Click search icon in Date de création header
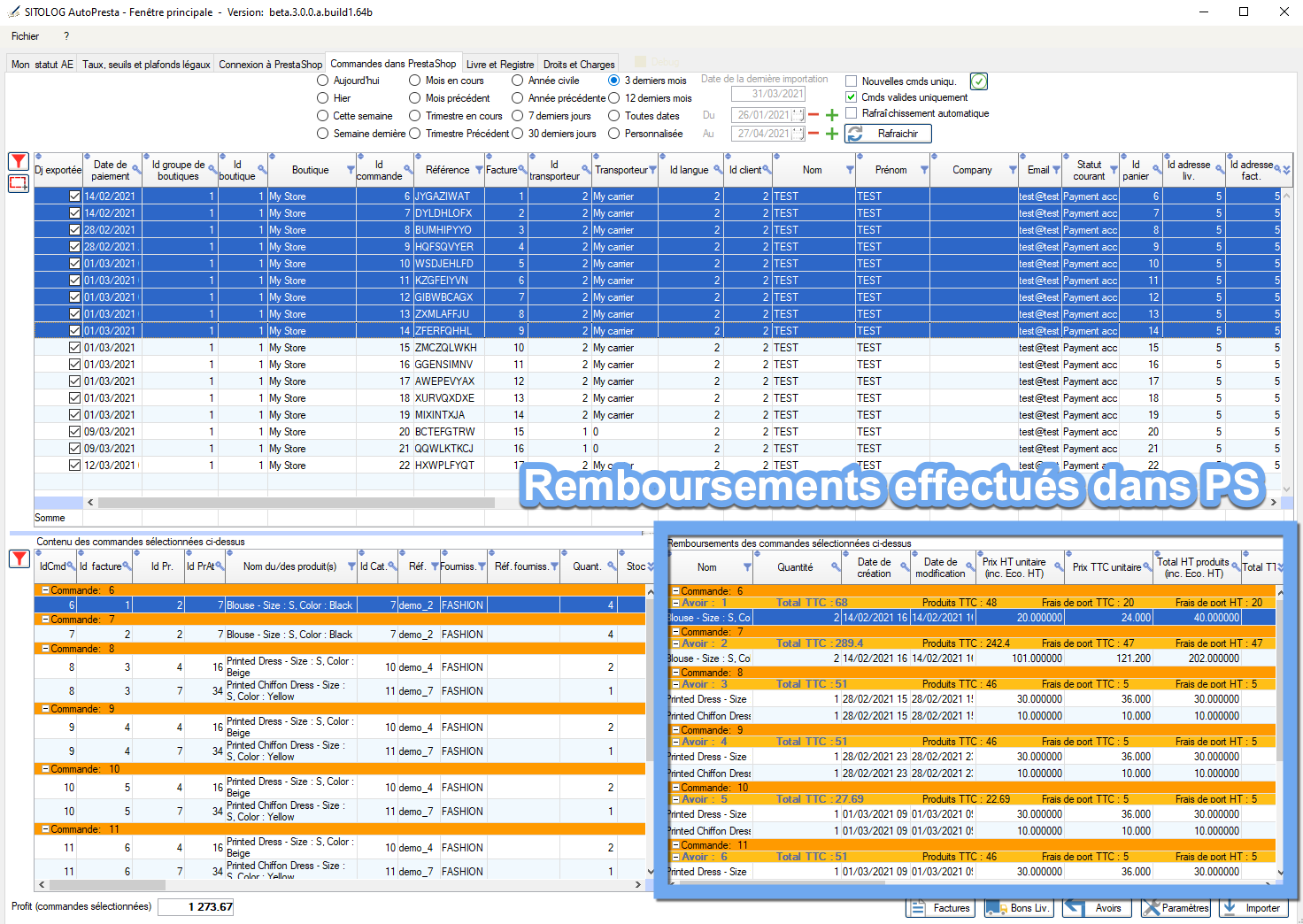Image resolution: width=1303 pixels, height=924 pixels. pyautogui.click(x=905, y=566)
